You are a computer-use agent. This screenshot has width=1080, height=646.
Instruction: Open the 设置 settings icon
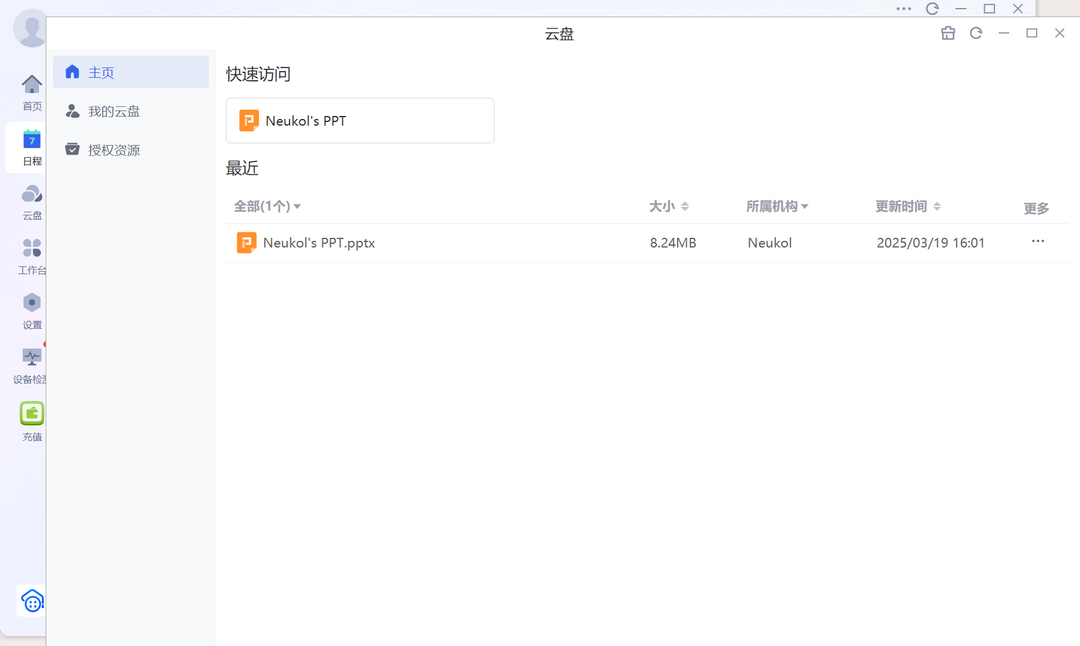click(31, 310)
